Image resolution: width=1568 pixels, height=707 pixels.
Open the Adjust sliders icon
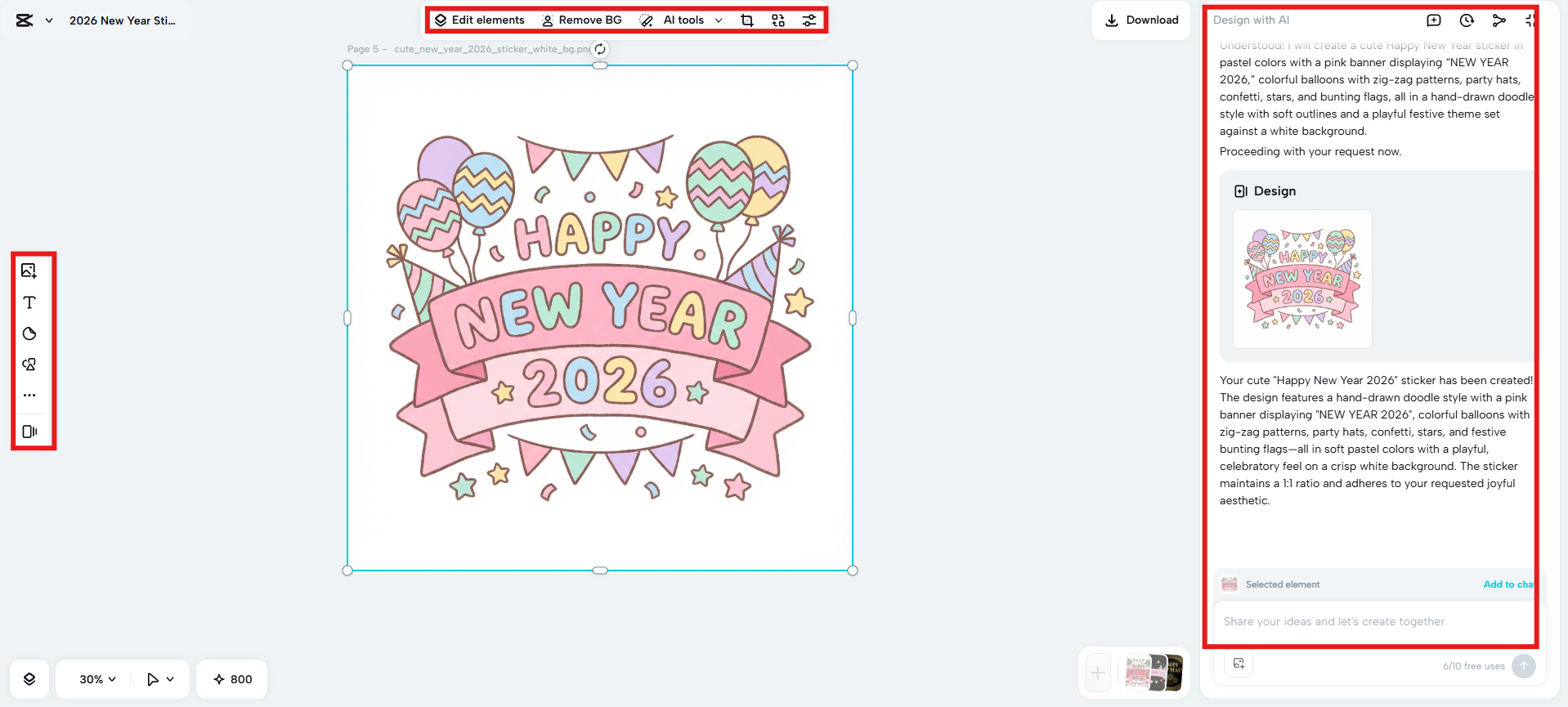pyautogui.click(x=809, y=20)
